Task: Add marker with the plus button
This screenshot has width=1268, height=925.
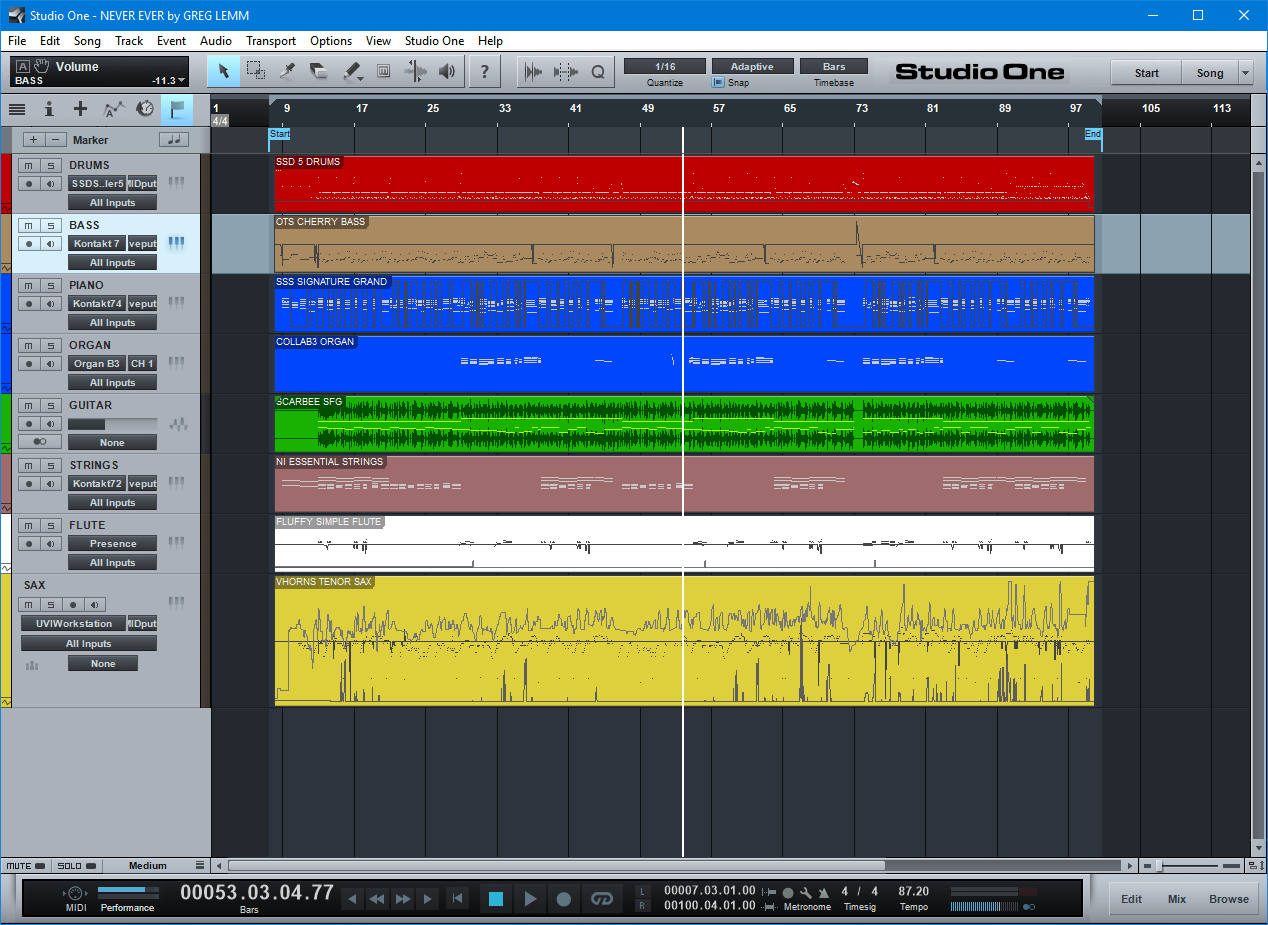Action: click(34, 140)
